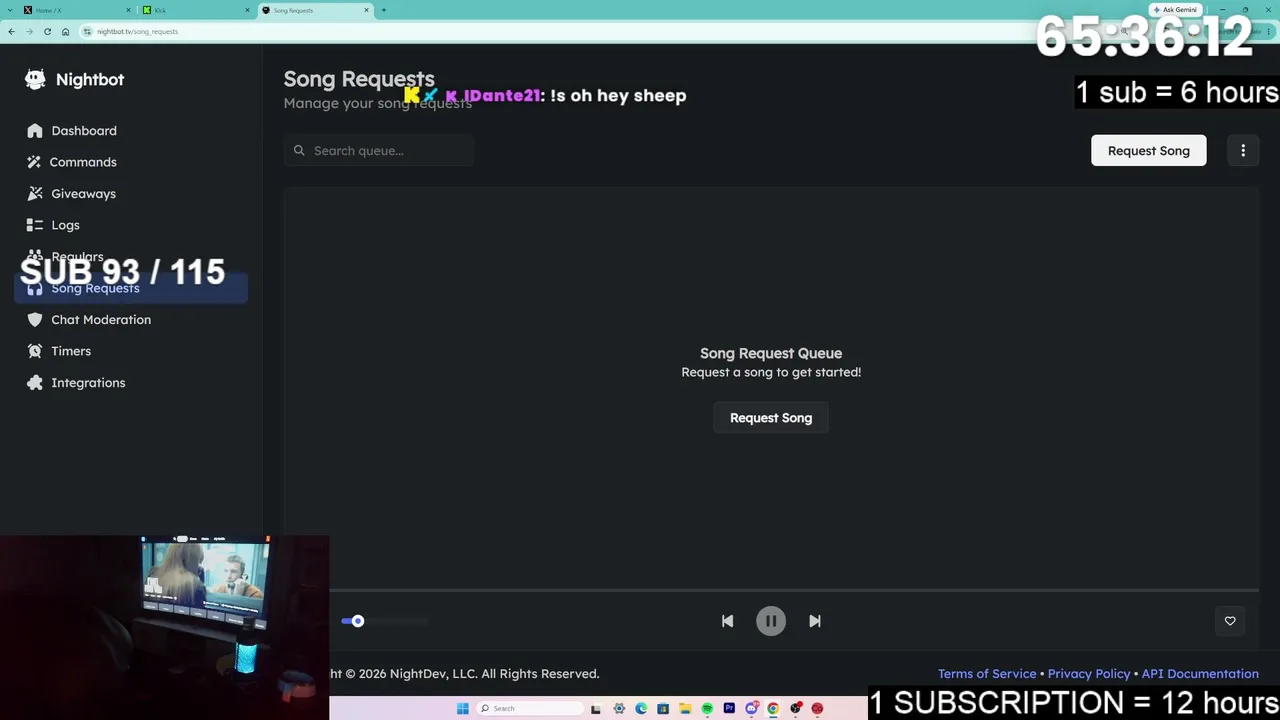Select the Logs menu item
Viewport: 1280px width, 720px height.
pos(66,225)
